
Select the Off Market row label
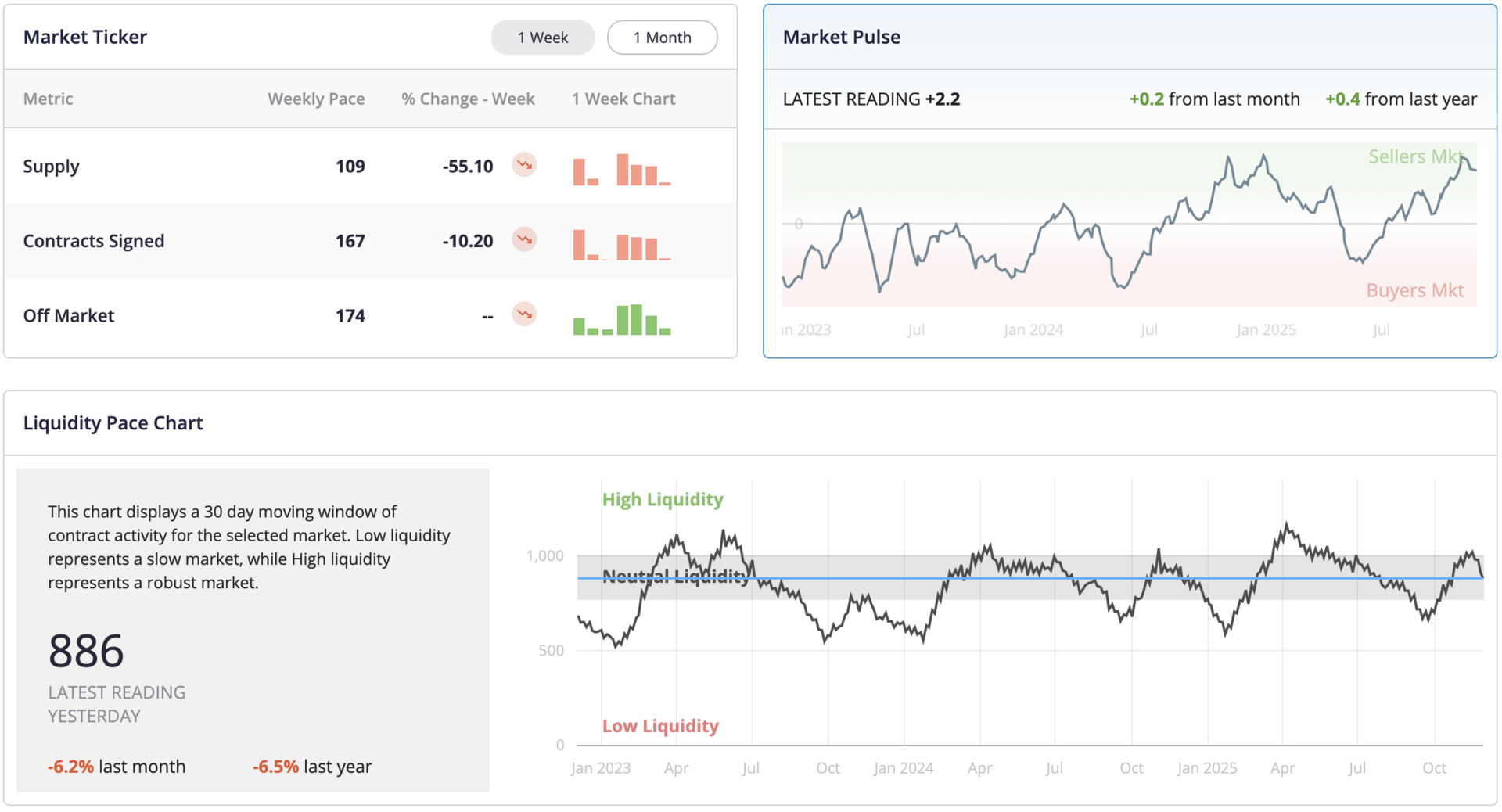[69, 316]
